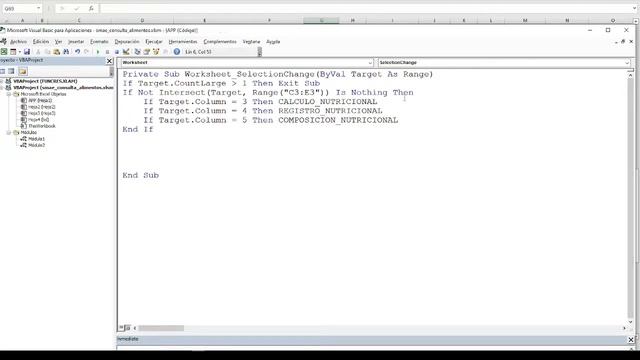The width and height of the screenshot is (640, 360).
Task: Click View Code icon in Project panel
Action: click(x=3, y=71)
